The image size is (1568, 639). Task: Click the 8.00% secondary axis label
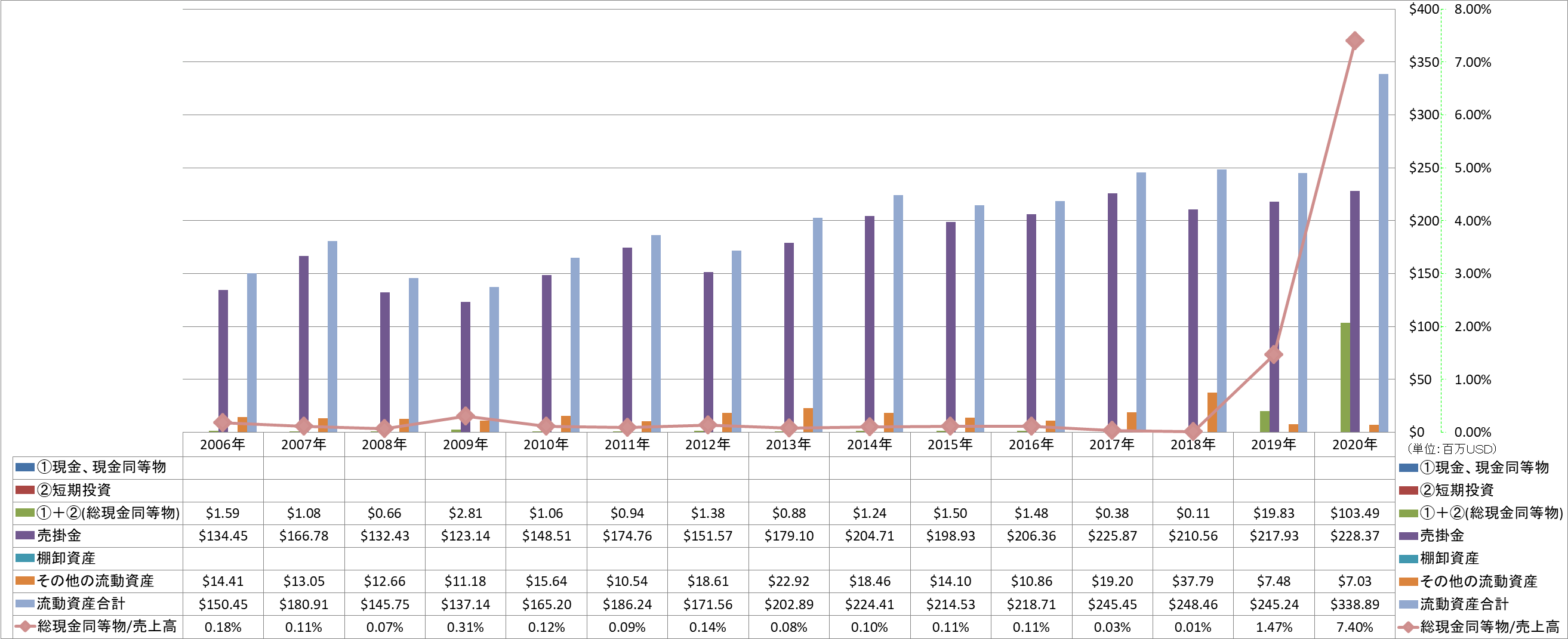click(x=1472, y=9)
